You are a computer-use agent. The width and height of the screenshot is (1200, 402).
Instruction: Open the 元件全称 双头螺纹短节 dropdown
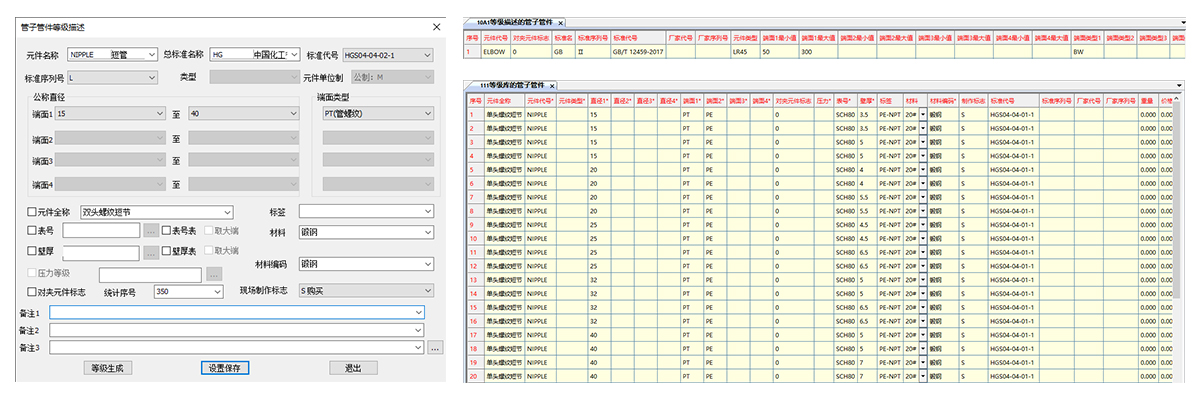tap(155, 212)
